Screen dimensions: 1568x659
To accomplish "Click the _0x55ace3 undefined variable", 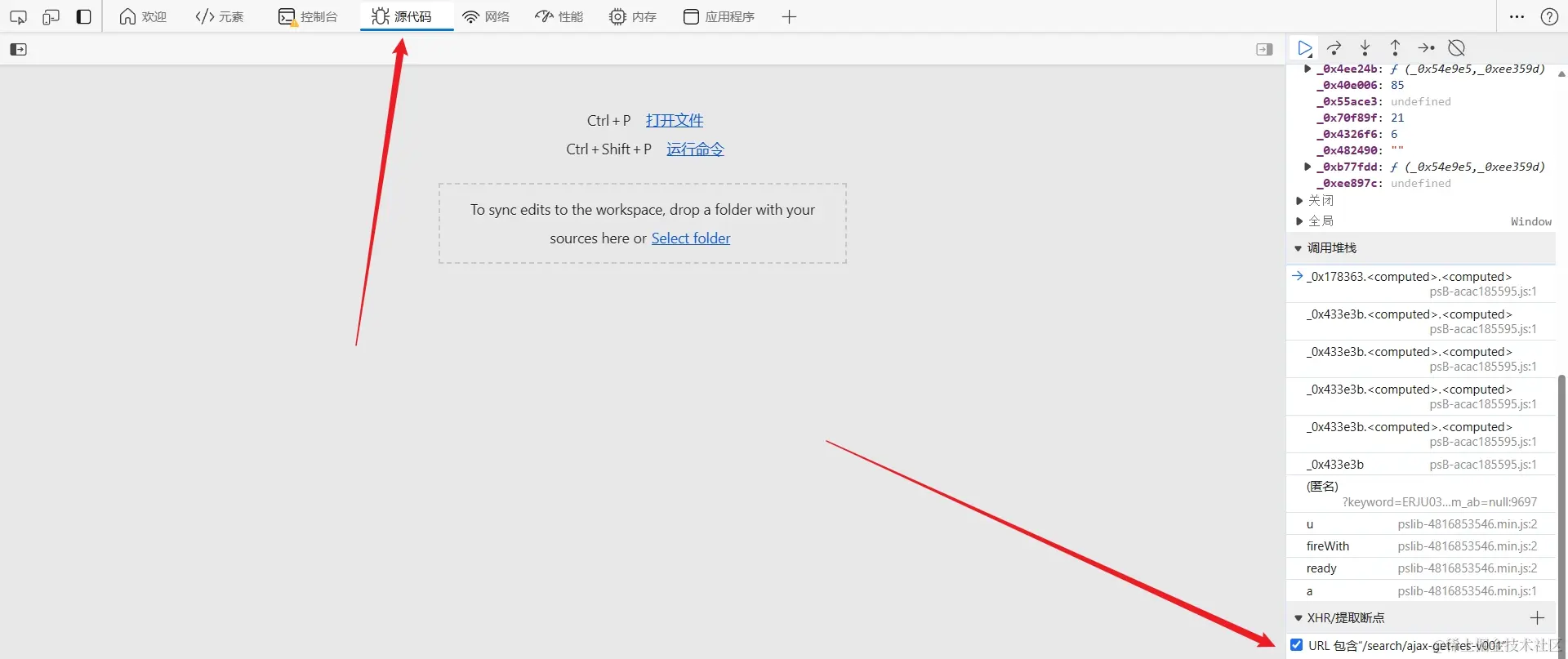I will click(1383, 101).
